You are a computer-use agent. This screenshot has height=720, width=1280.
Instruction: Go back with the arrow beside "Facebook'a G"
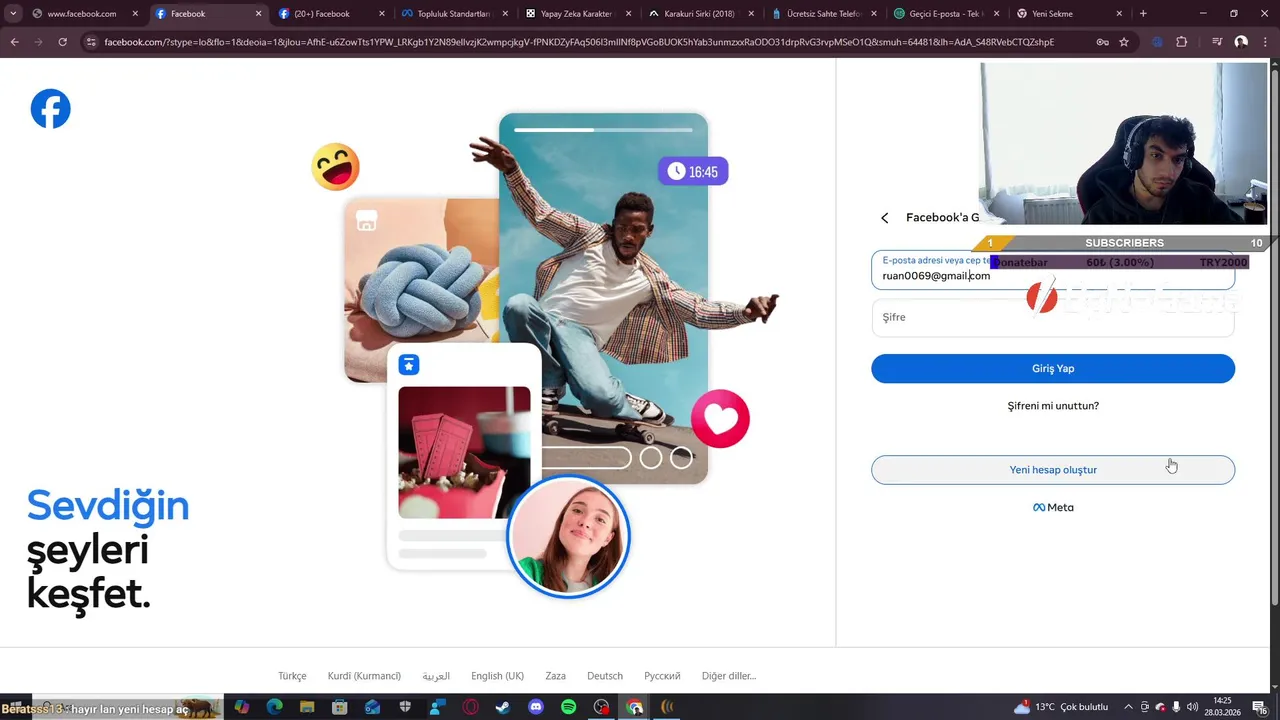click(x=884, y=217)
